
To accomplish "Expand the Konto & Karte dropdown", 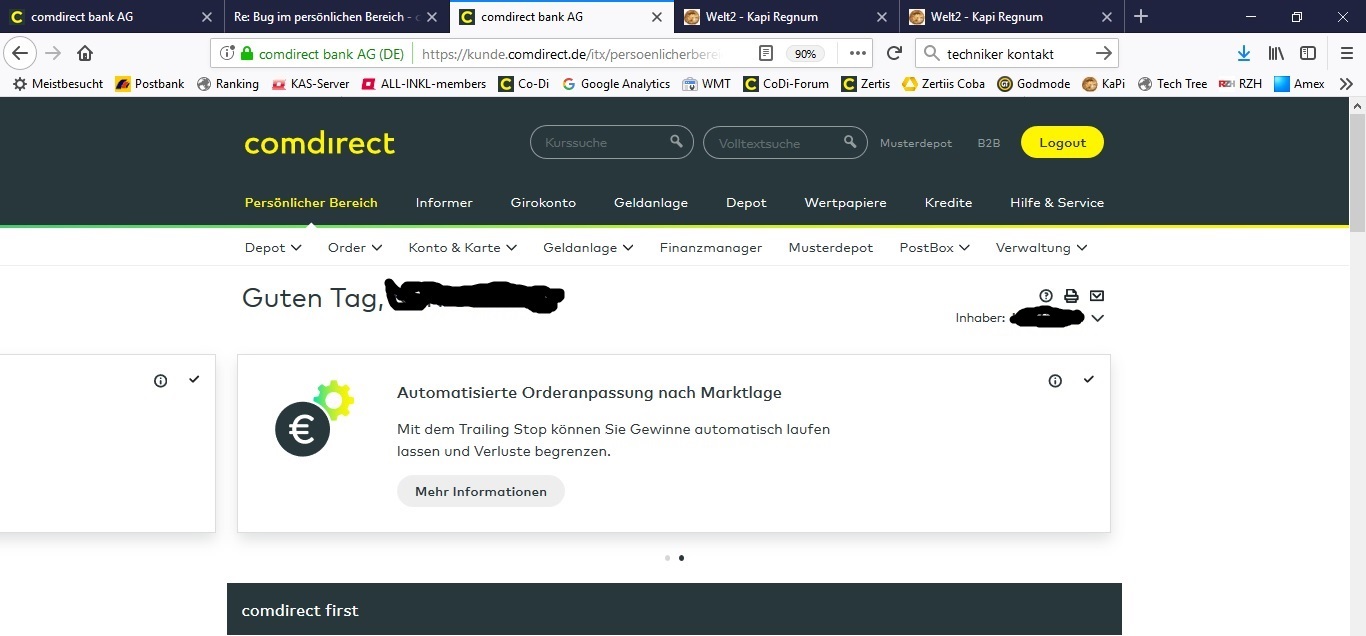I will click(462, 248).
